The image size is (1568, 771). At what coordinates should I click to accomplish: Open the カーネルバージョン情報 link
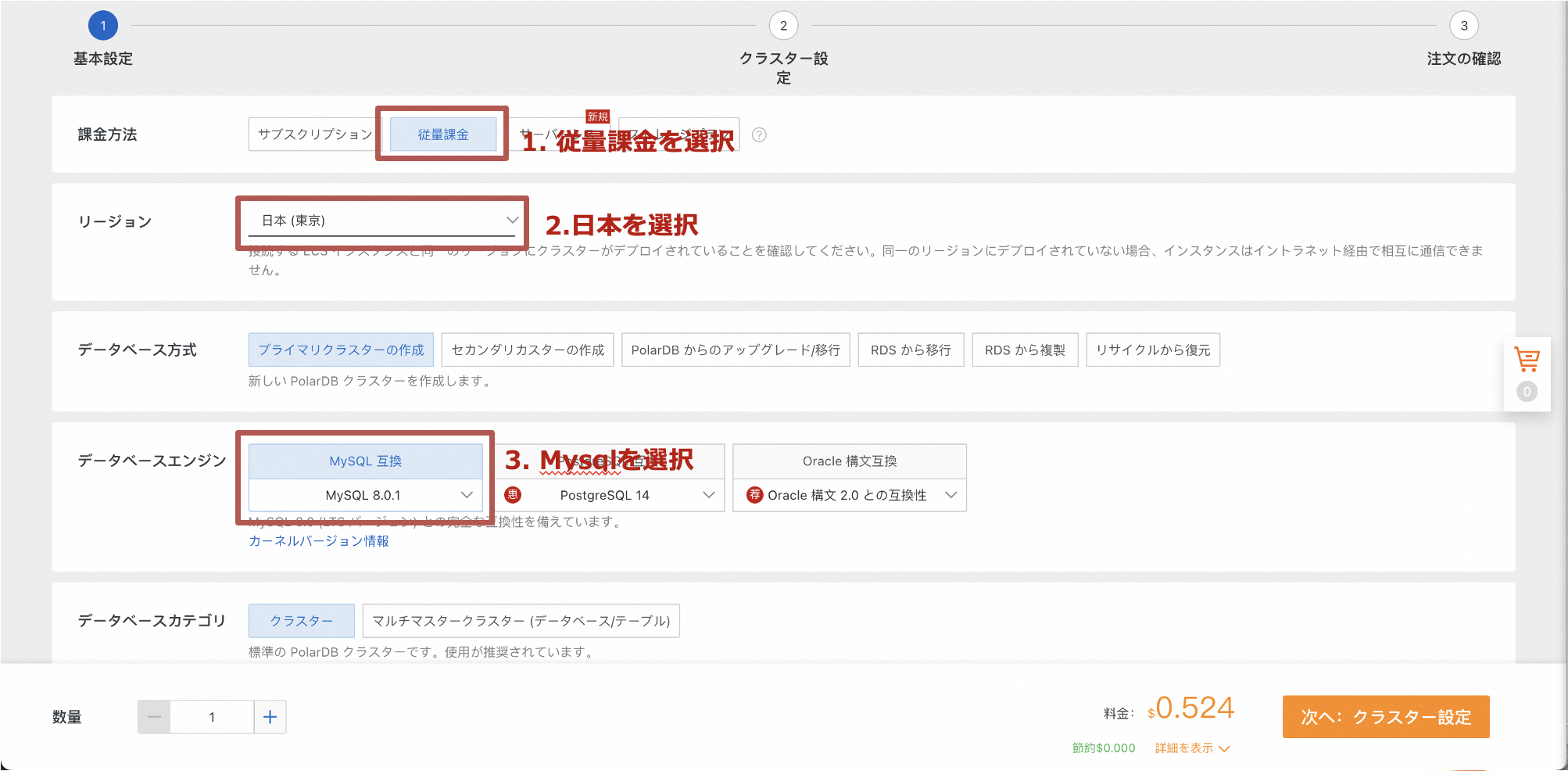pos(317,540)
